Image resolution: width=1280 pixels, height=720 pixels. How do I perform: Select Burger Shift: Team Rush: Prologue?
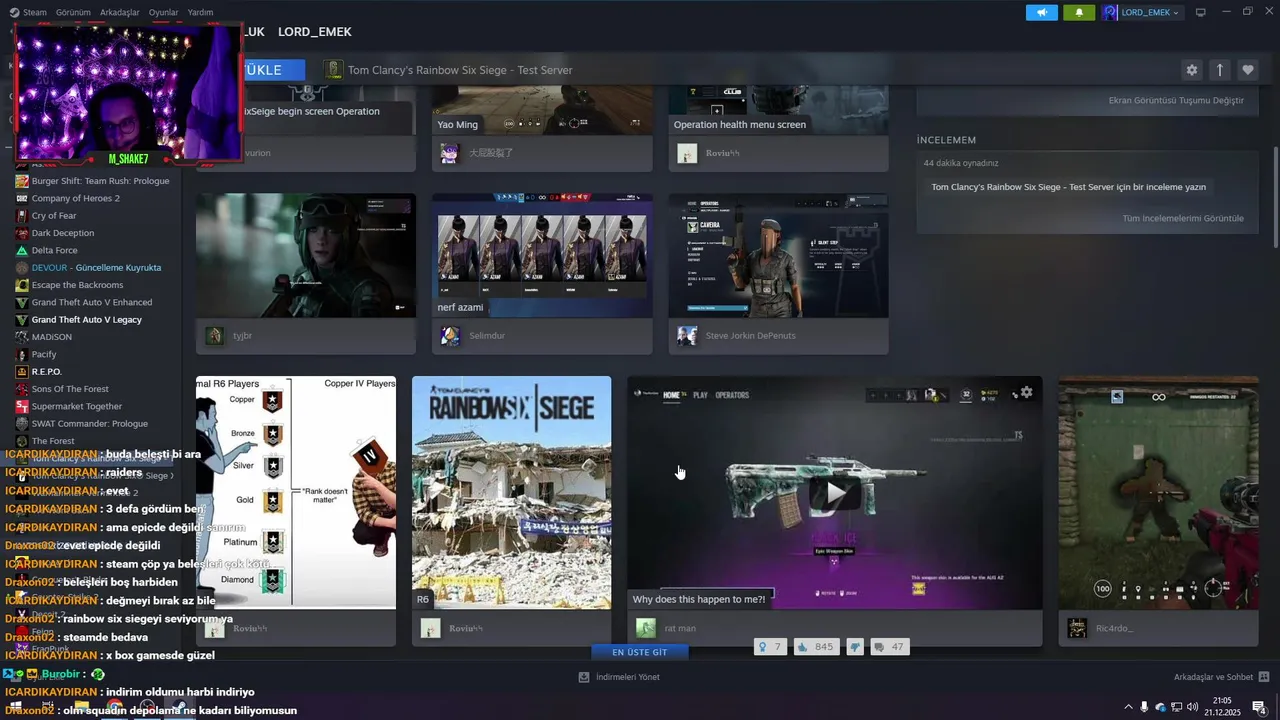point(98,181)
